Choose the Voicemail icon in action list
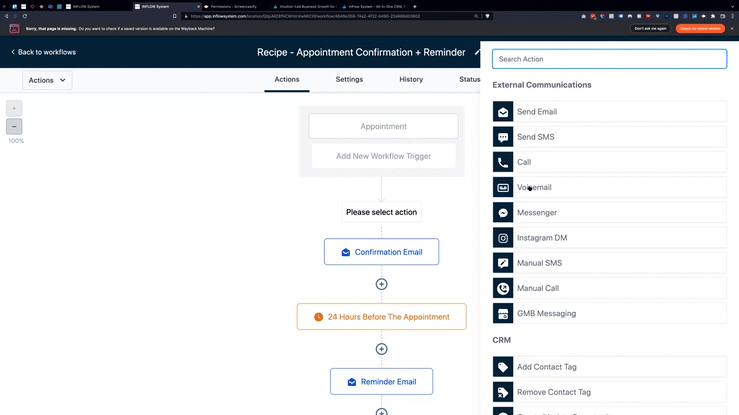 pyautogui.click(x=503, y=187)
